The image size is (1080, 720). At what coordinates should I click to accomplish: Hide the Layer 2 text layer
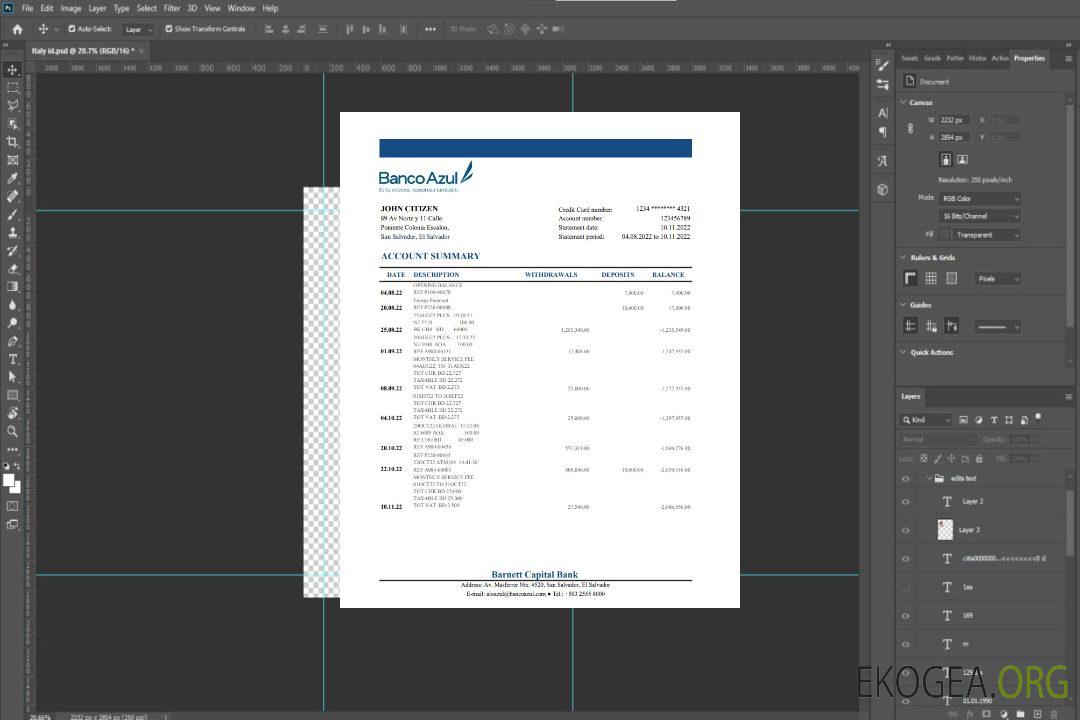(906, 502)
